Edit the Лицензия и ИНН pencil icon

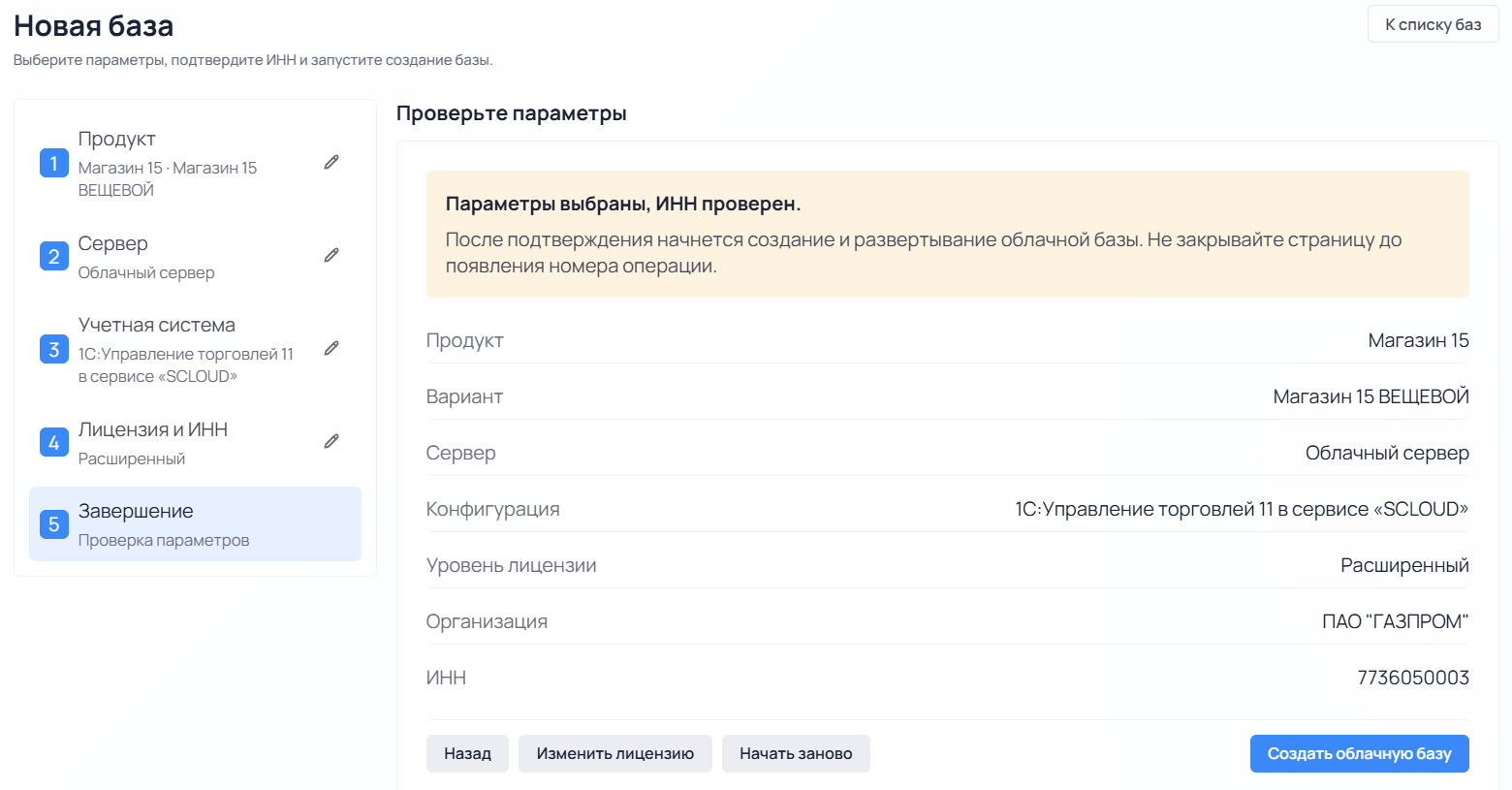click(331, 442)
